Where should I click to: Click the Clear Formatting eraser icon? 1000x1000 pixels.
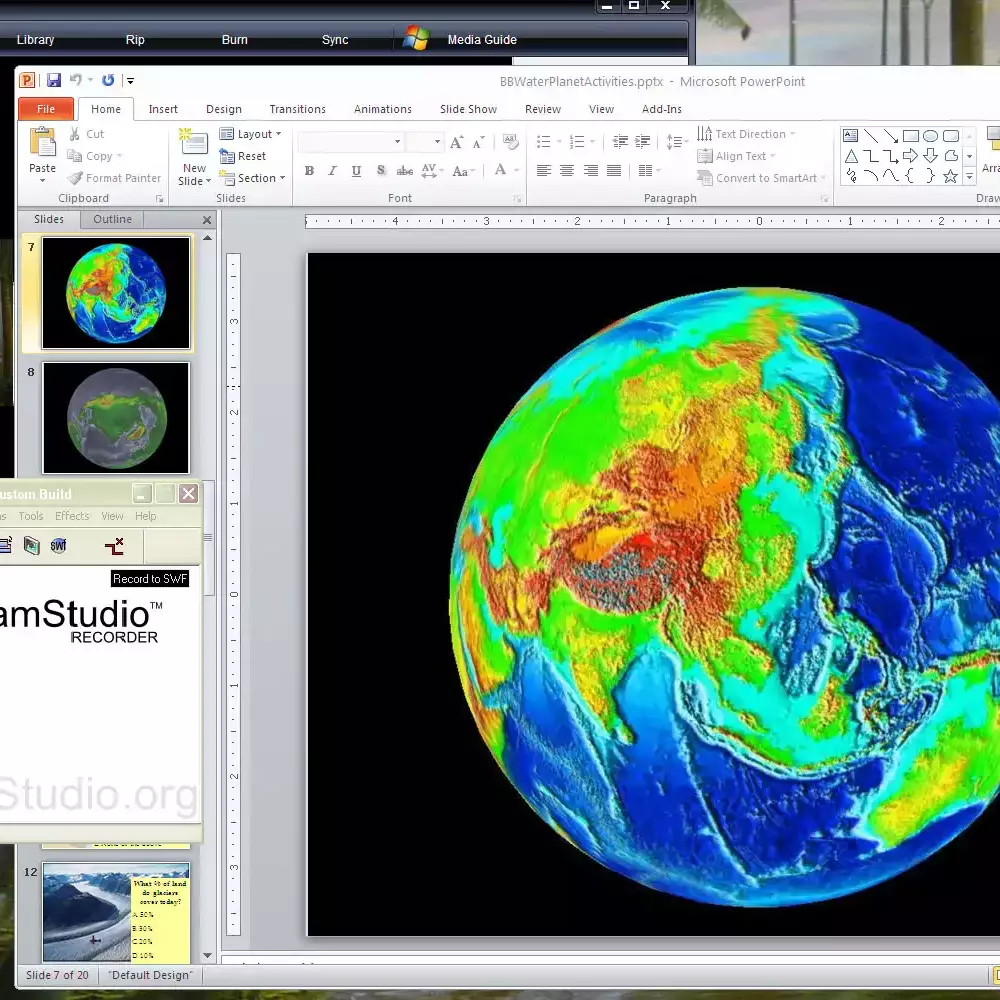(x=510, y=141)
